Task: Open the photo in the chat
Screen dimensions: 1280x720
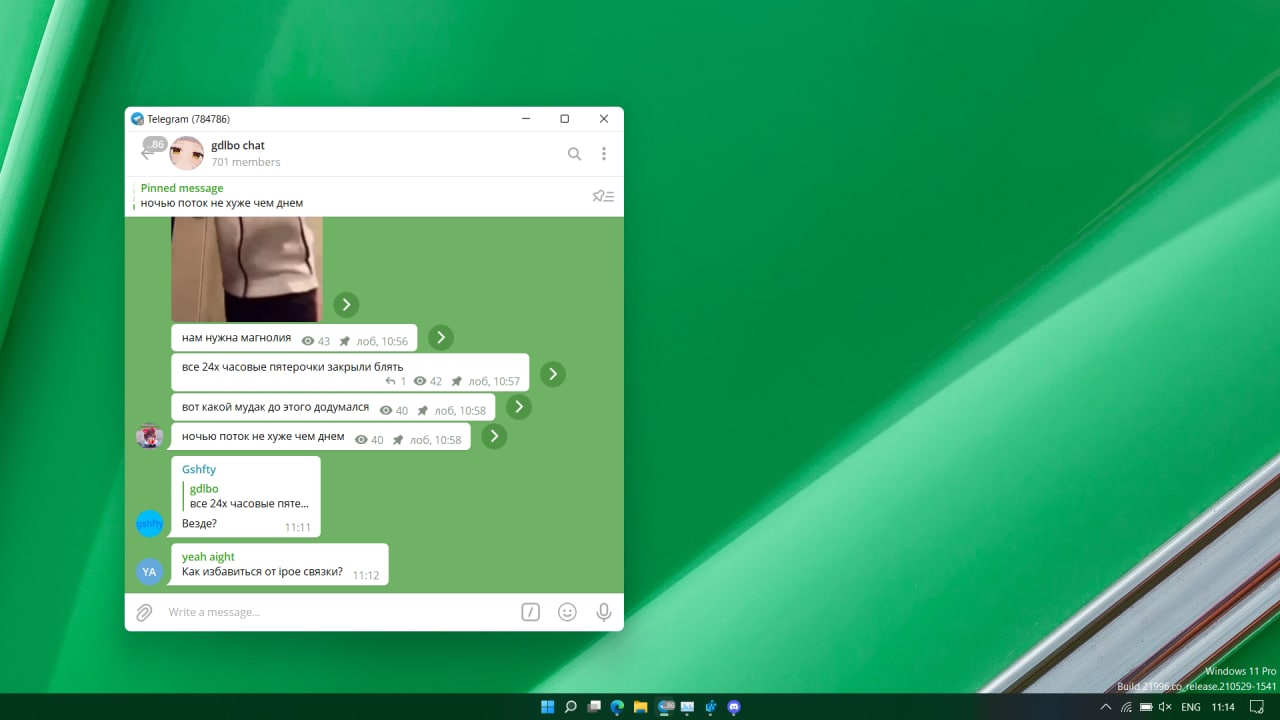Action: tap(247, 268)
